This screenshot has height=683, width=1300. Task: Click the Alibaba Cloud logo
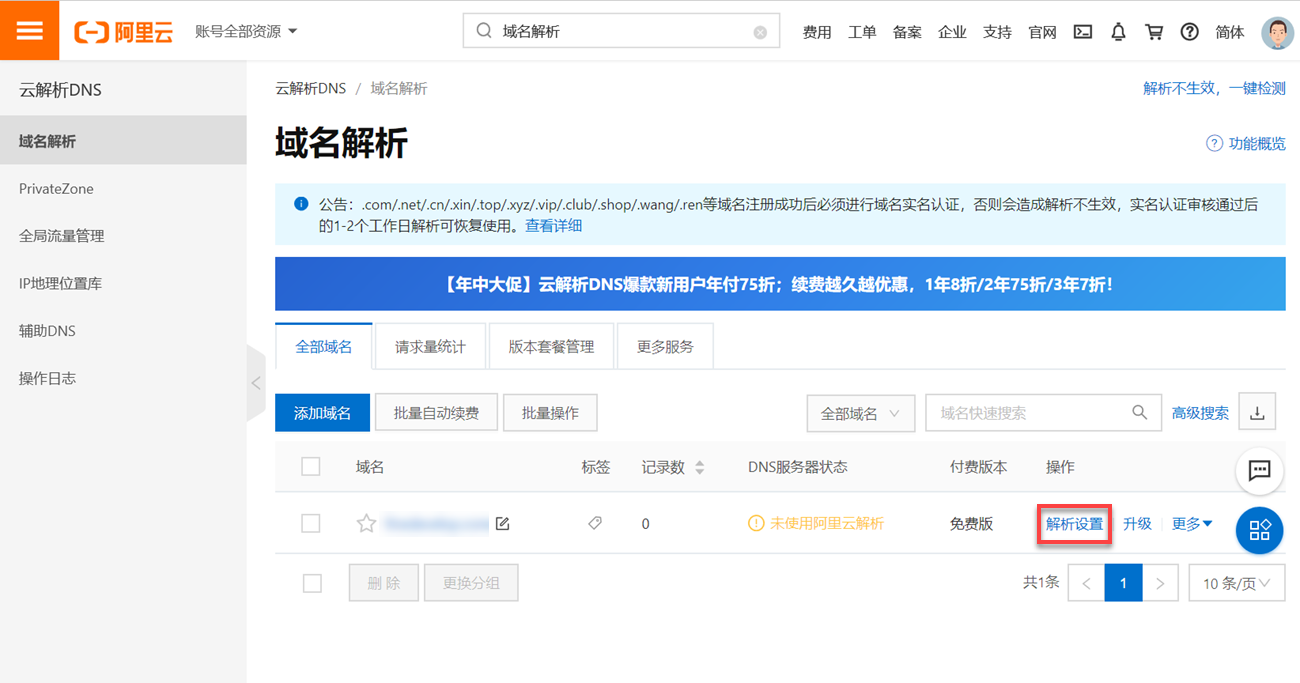[x=124, y=32]
